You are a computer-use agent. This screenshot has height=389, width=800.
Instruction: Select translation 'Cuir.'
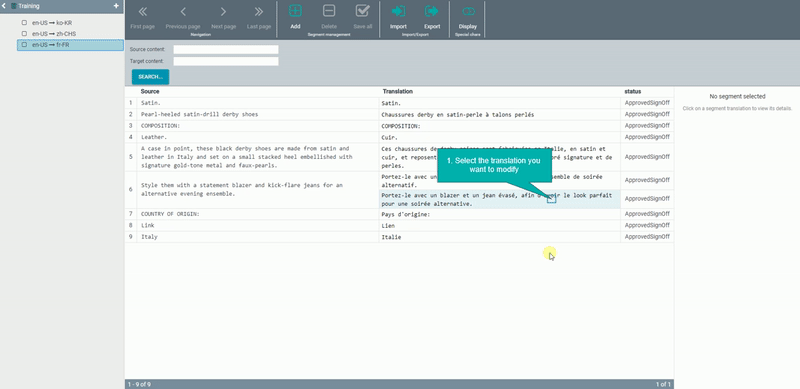[x=389, y=137]
